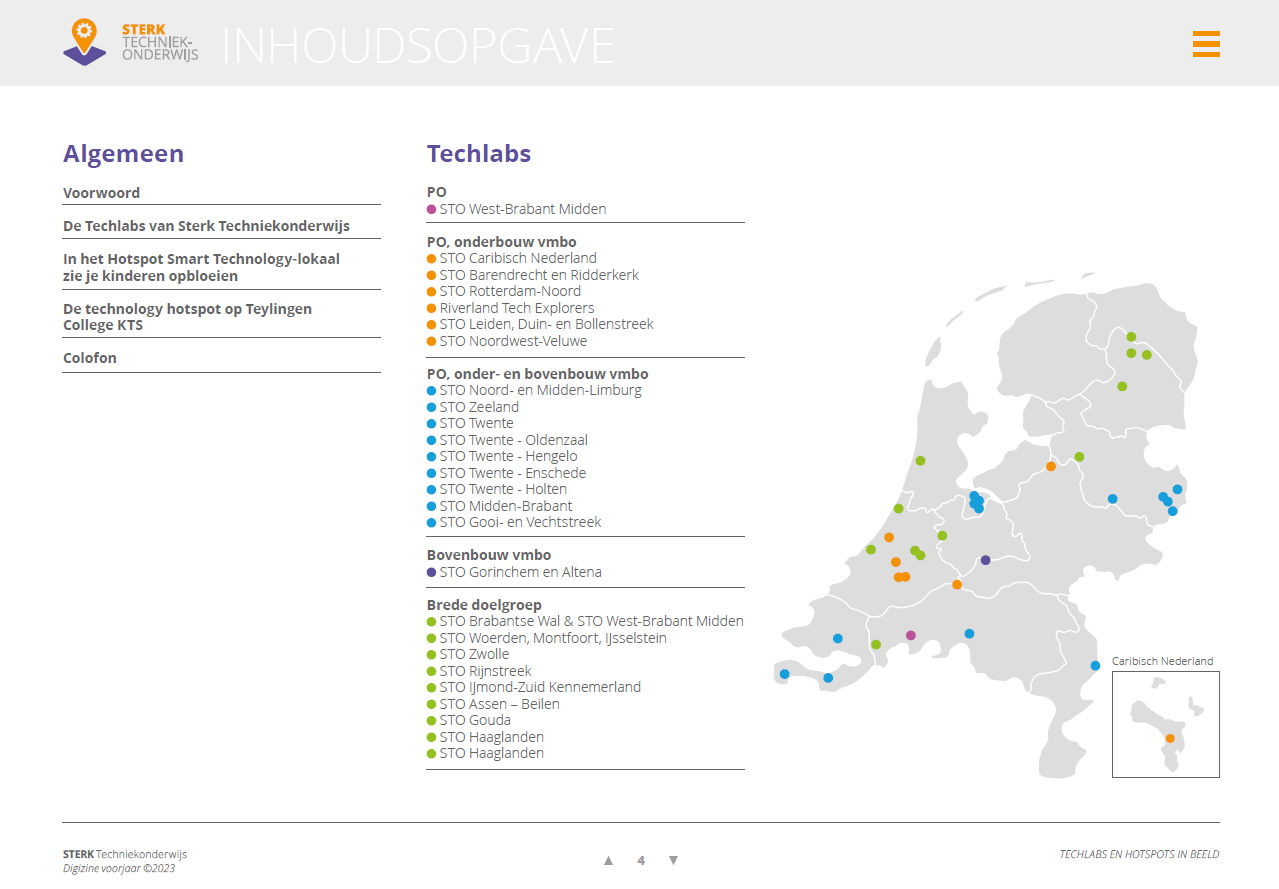
Task: Open STO Zwolle
Action: (468, 654)
